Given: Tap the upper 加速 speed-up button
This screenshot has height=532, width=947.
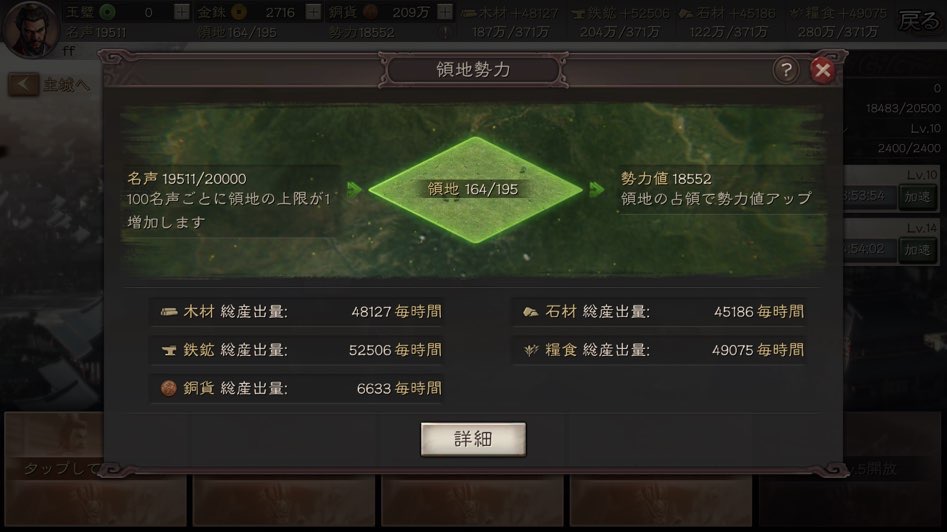Looking at the screenshot, I should click(917, 197).
